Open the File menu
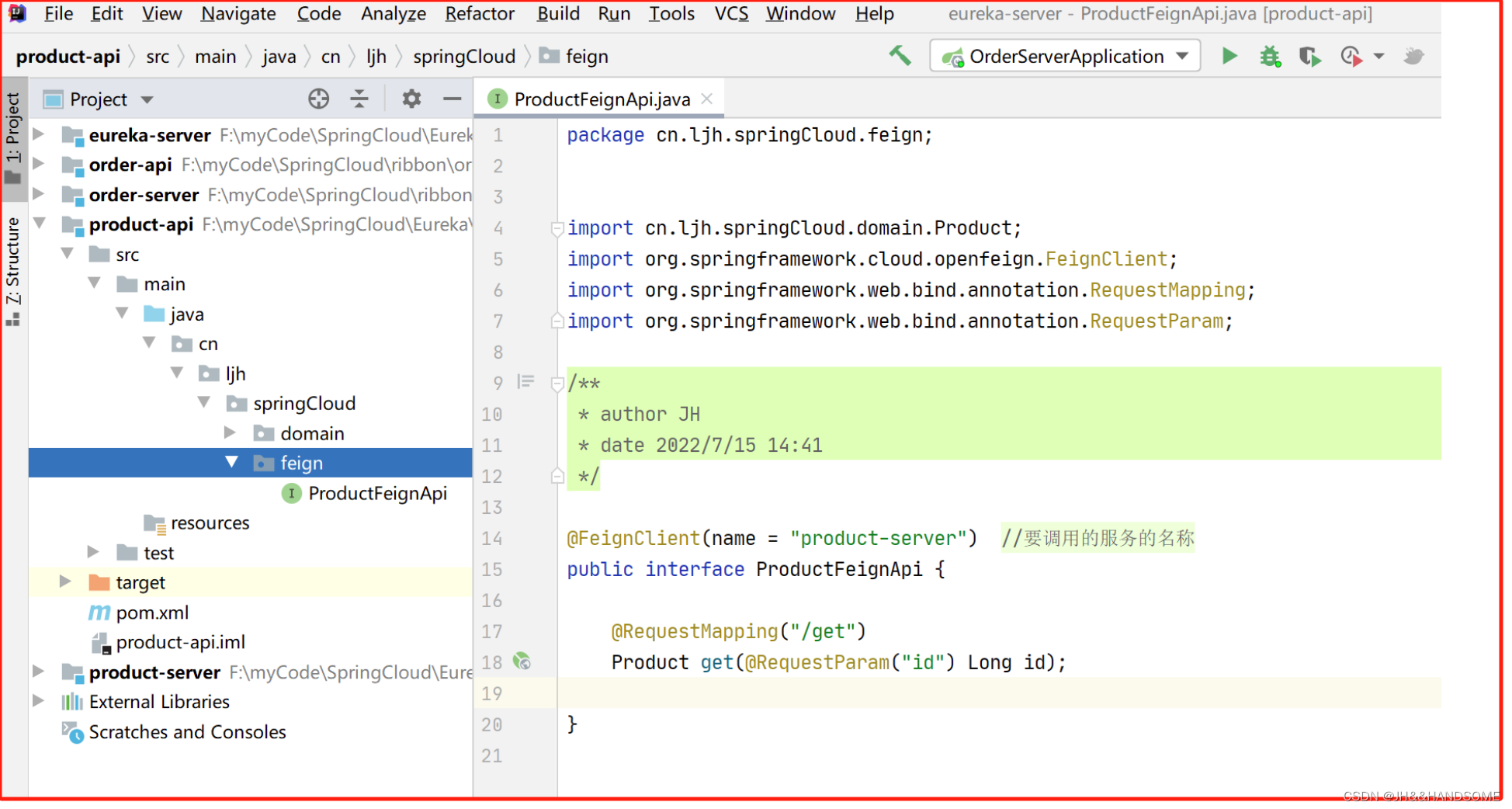The image size is (1512, 809). coord(58,13)
